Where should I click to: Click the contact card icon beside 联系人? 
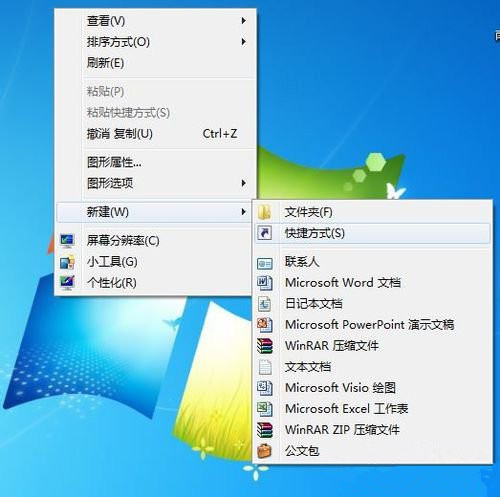[x=265, y=264]
